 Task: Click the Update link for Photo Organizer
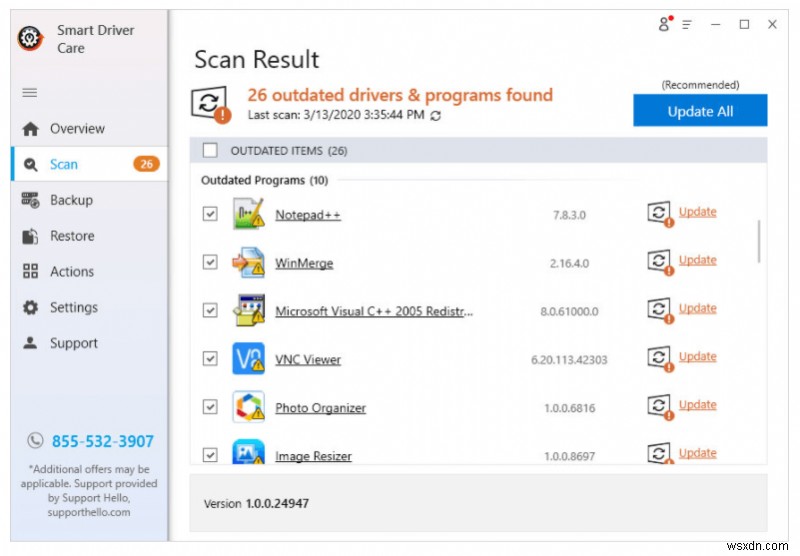point(697,405)
